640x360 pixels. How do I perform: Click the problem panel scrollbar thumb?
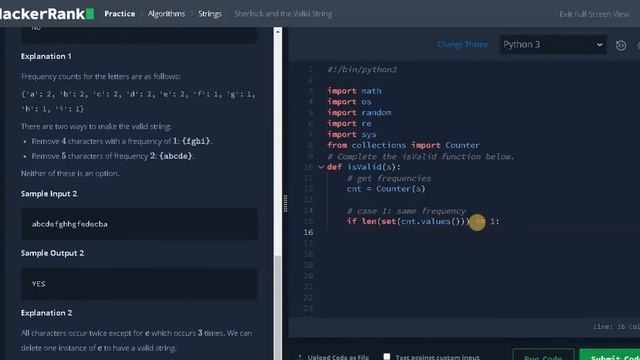click(x=278, y=307)
